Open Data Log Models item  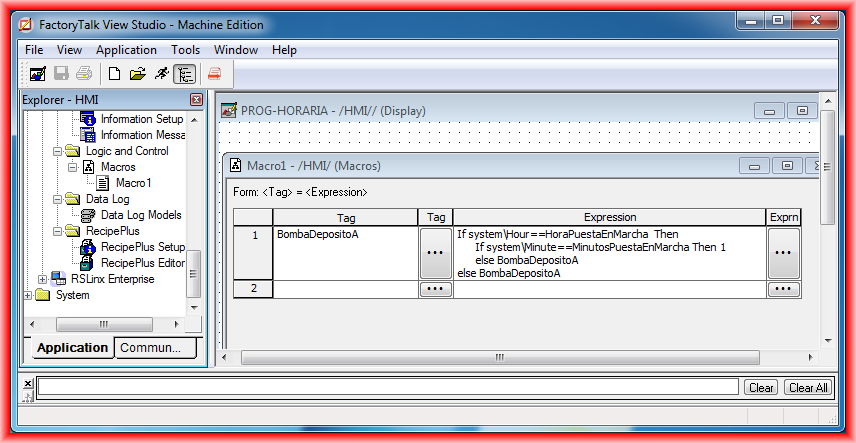[x=140, y=215]
